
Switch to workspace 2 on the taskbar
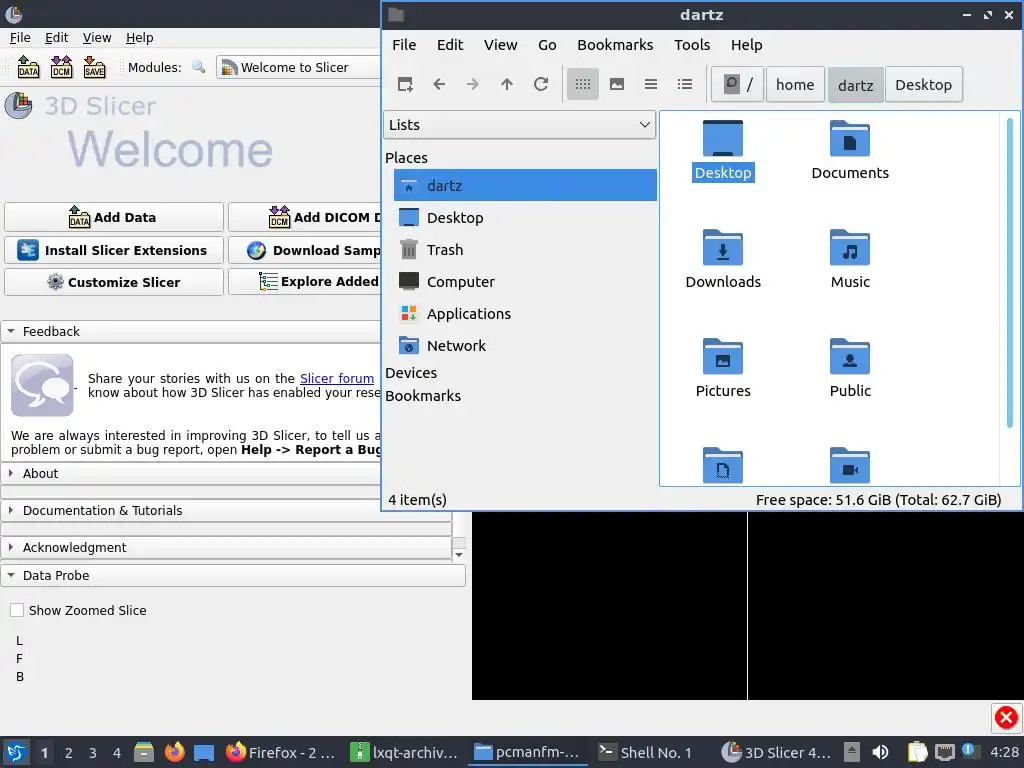[69, 752]
